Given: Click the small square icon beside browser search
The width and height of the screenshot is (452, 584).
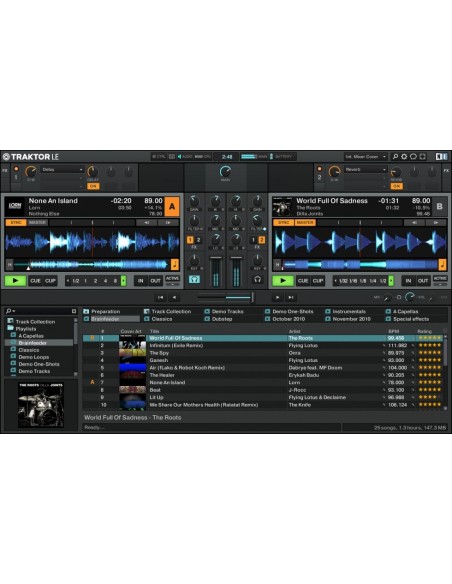Looking at the screenshot, I should pos(74,311).
